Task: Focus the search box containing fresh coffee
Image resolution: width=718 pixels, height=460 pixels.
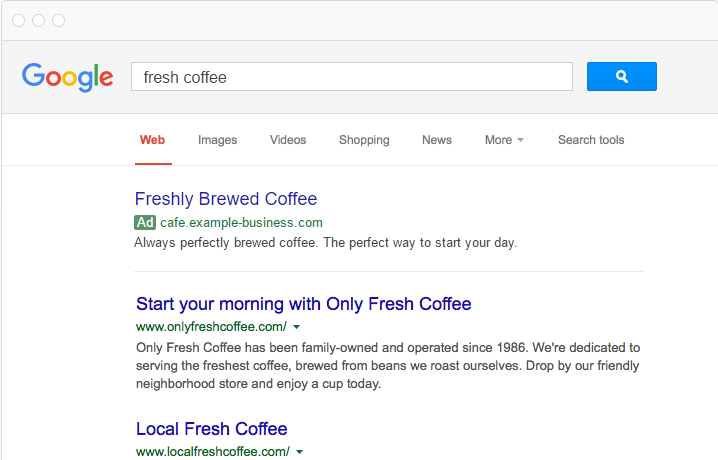Action: pyautogui.click(x=352, y=77)
